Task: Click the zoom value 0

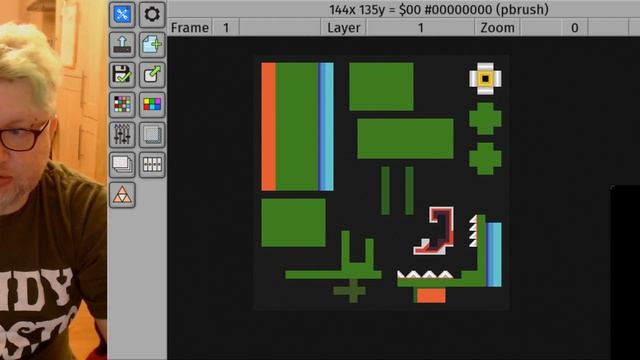Action: [575, 28]
